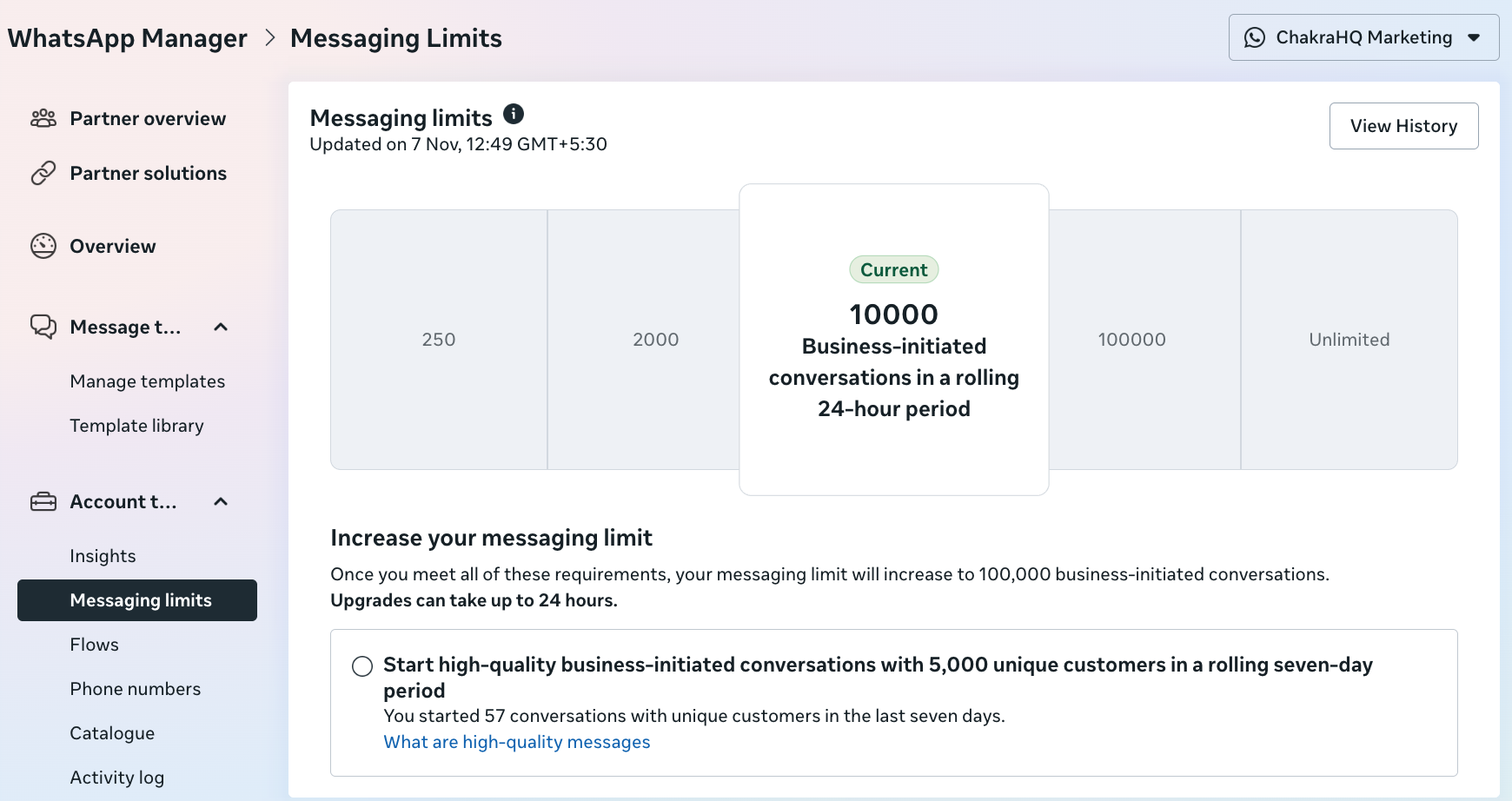Viewport: 1512px width, 801px height.
Task: Collapse the Message templates sidebar section
Action: pyautogui.click(x=220, y=328)
